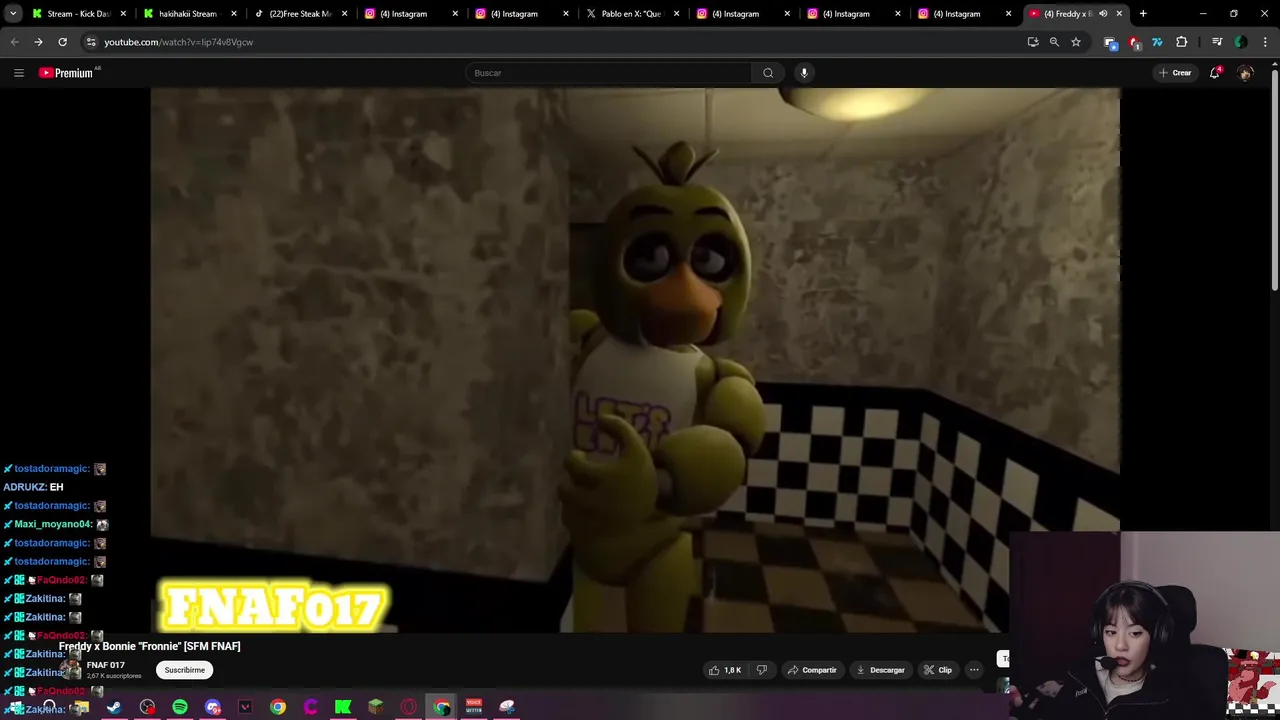Screen dimensions: 1280x720
Task: Open File Explorer from the taskbar
Action: click(82, 707)
